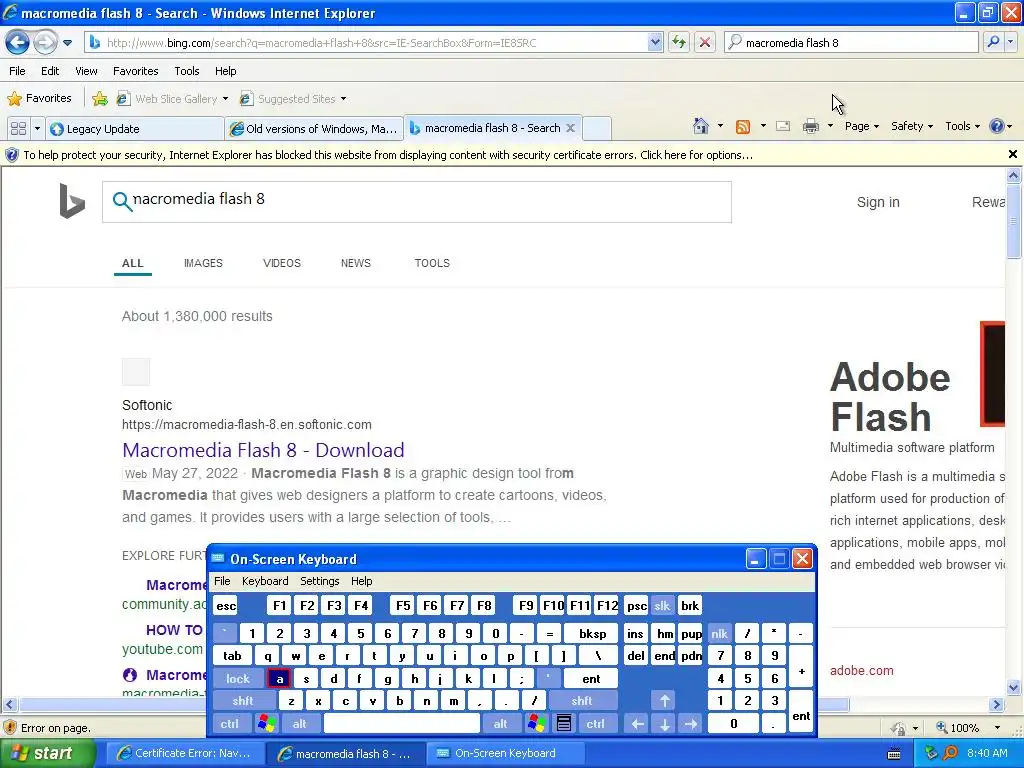Image resolution: width=1024 pixels, height=768 pixels.
Task: Click up arrow key on On-Screen Keyboard
Action: click(664, 701)
